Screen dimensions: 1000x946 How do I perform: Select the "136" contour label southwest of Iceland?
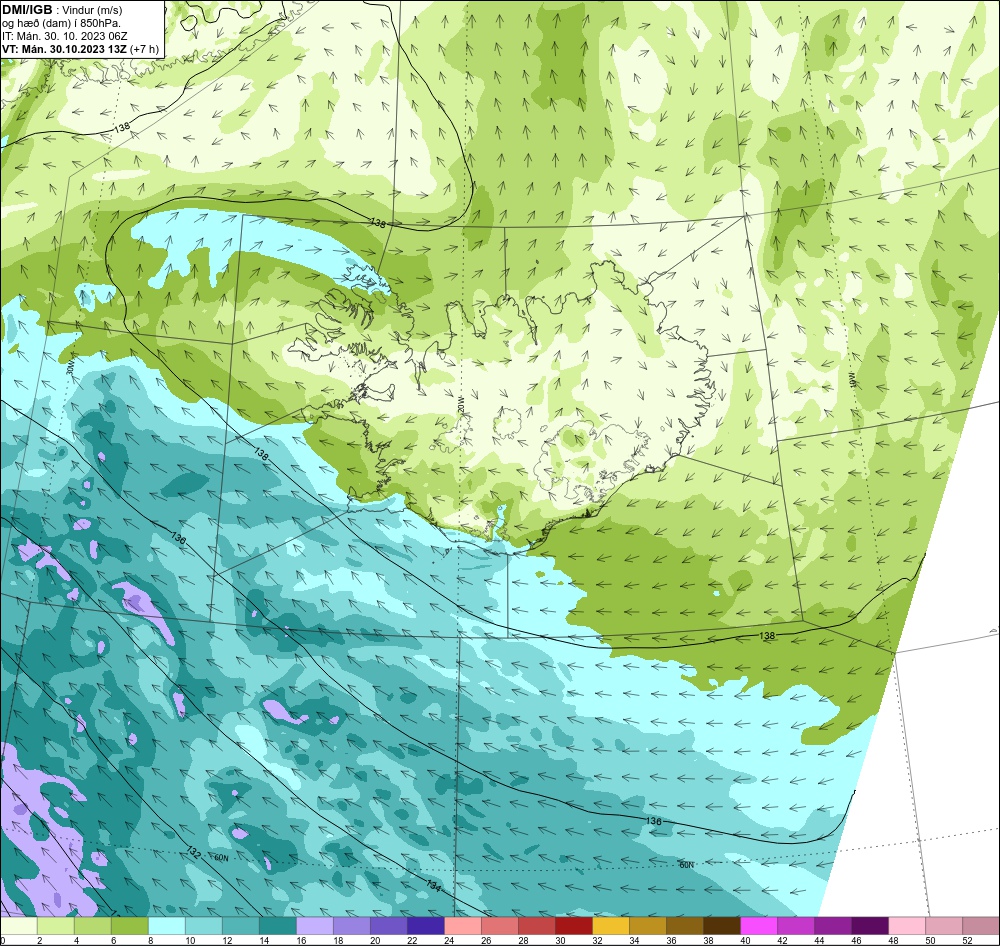point(179,538)
